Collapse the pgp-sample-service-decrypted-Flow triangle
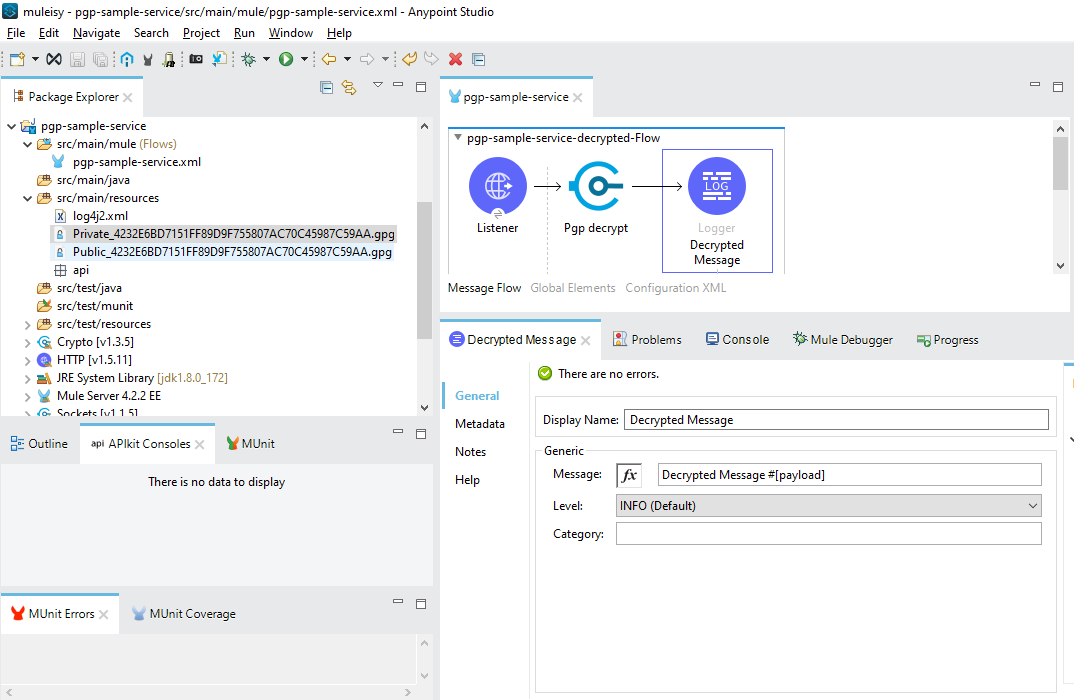1074x700 pixels. click(x=458, y=138)
